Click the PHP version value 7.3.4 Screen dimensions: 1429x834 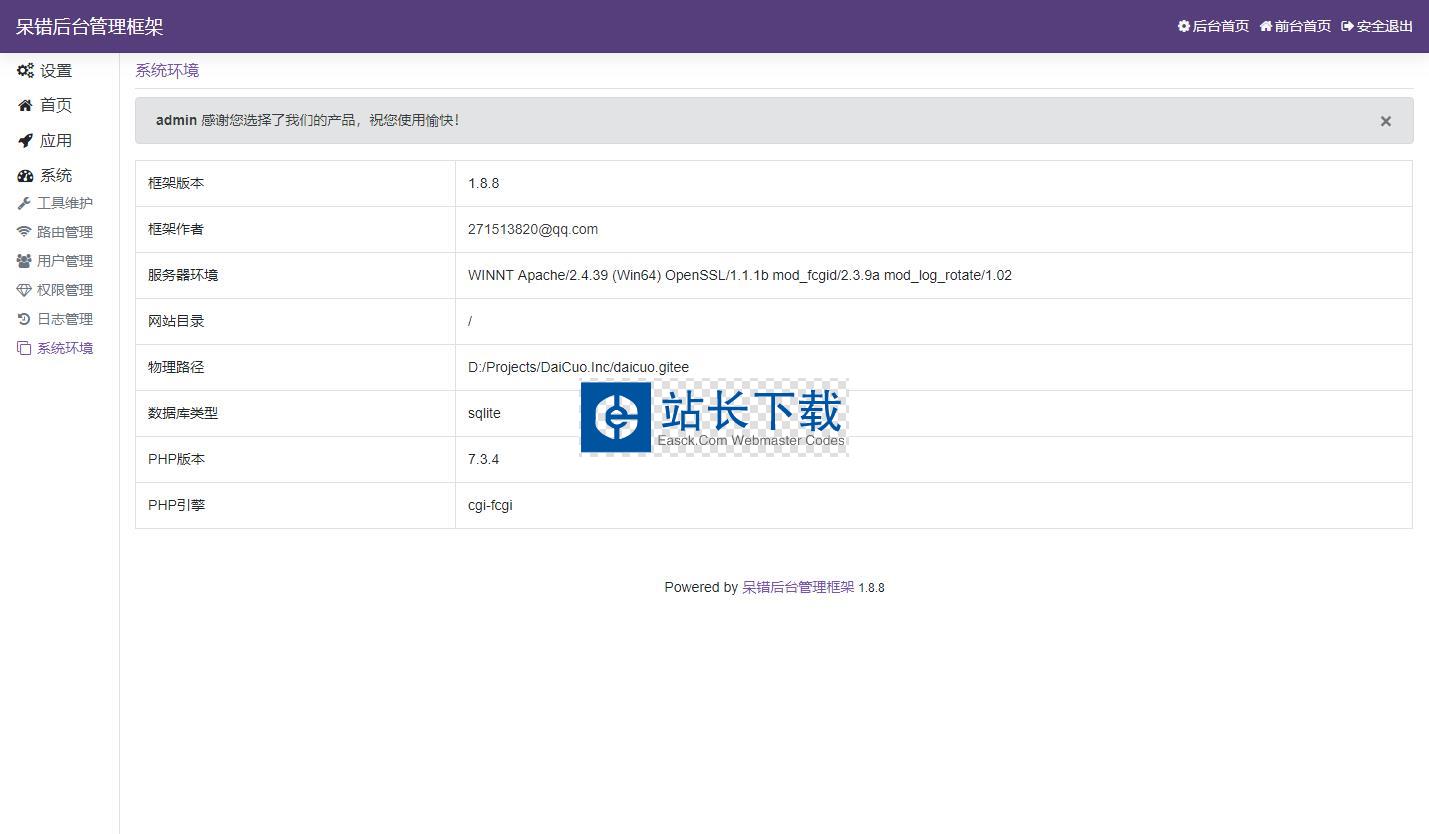(484, 459)
